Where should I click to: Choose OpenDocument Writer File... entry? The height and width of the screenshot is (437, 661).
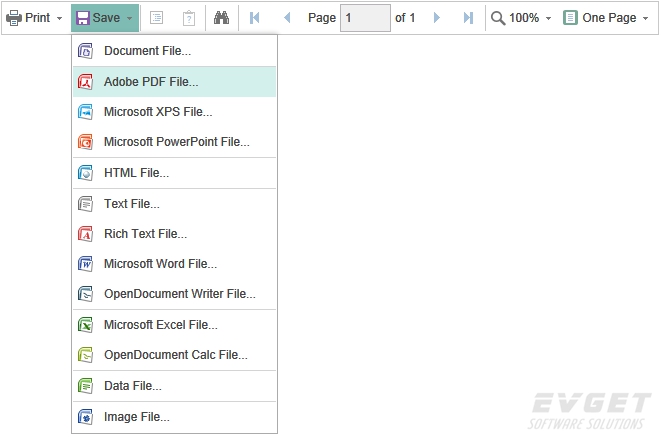pos(175,294)
